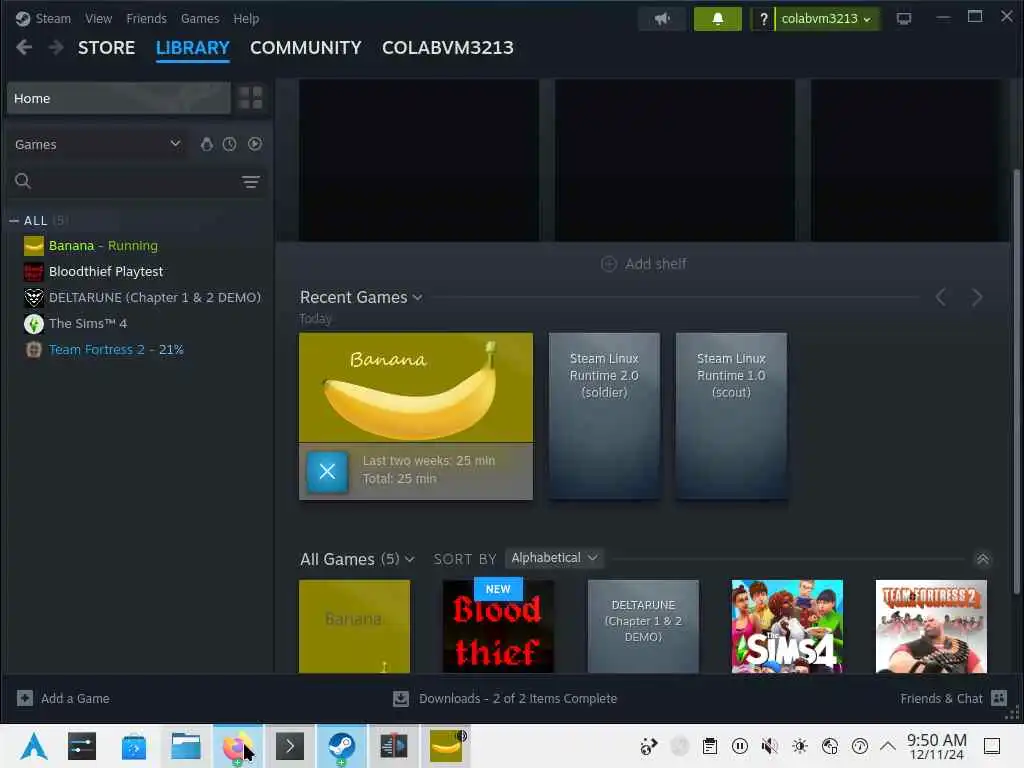Open The Sims 4 cover tile

[x=788, y=626]
